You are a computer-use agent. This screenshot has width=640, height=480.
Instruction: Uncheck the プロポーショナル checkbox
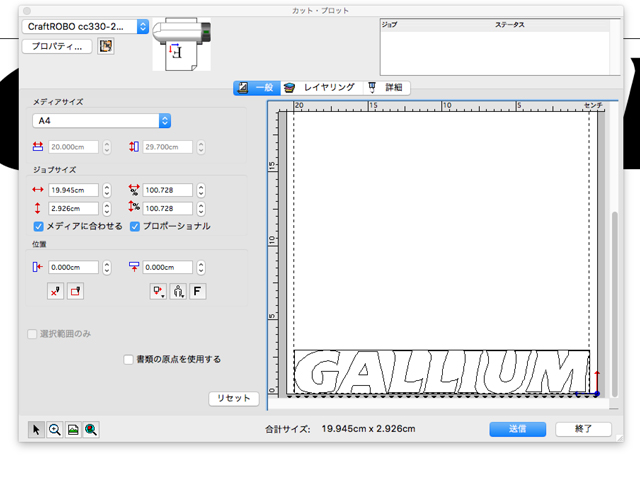[135, 226]
